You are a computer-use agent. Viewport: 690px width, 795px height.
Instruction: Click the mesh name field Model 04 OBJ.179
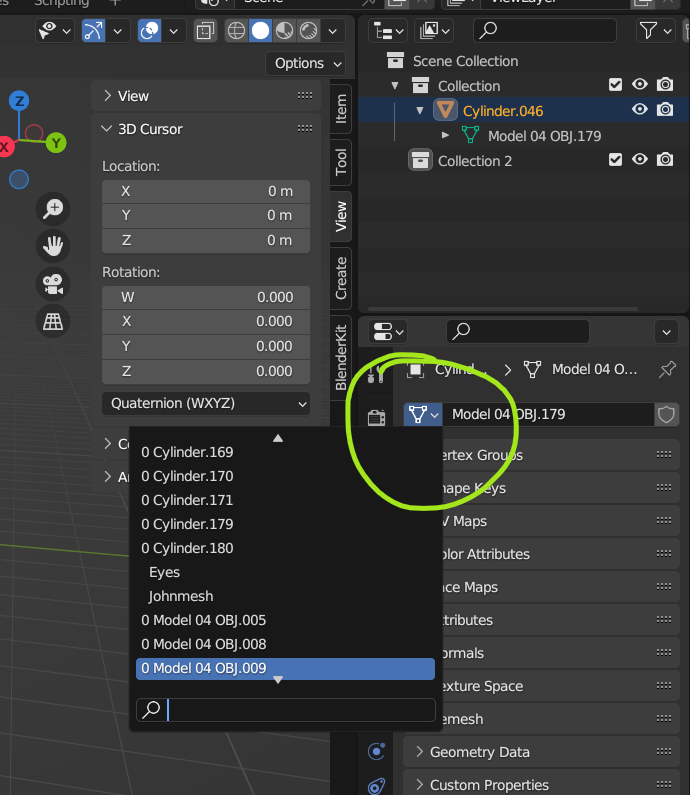tap(548, 415)
